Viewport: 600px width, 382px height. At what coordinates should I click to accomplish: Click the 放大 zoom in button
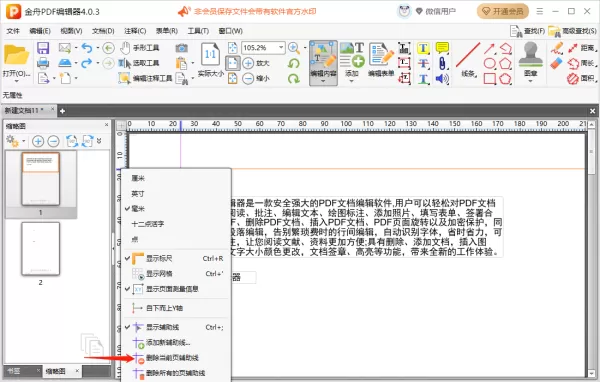(x=256, y=63)
